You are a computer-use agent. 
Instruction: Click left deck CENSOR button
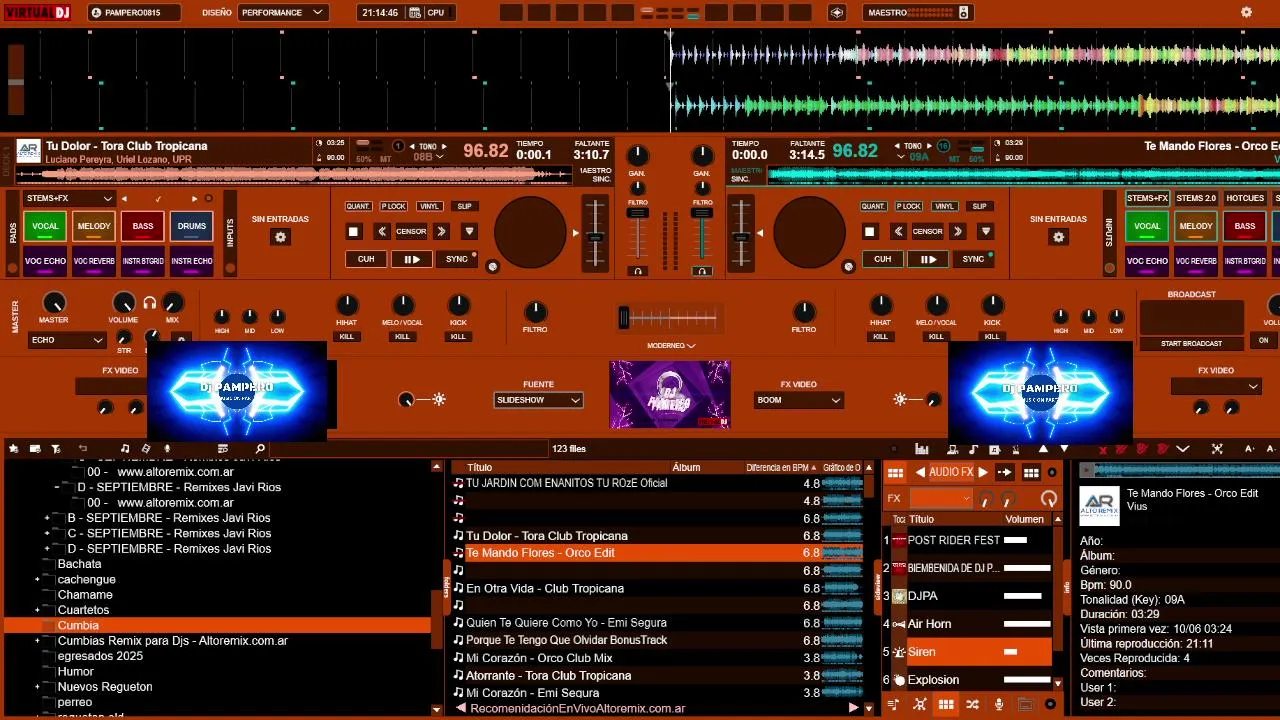411,231
